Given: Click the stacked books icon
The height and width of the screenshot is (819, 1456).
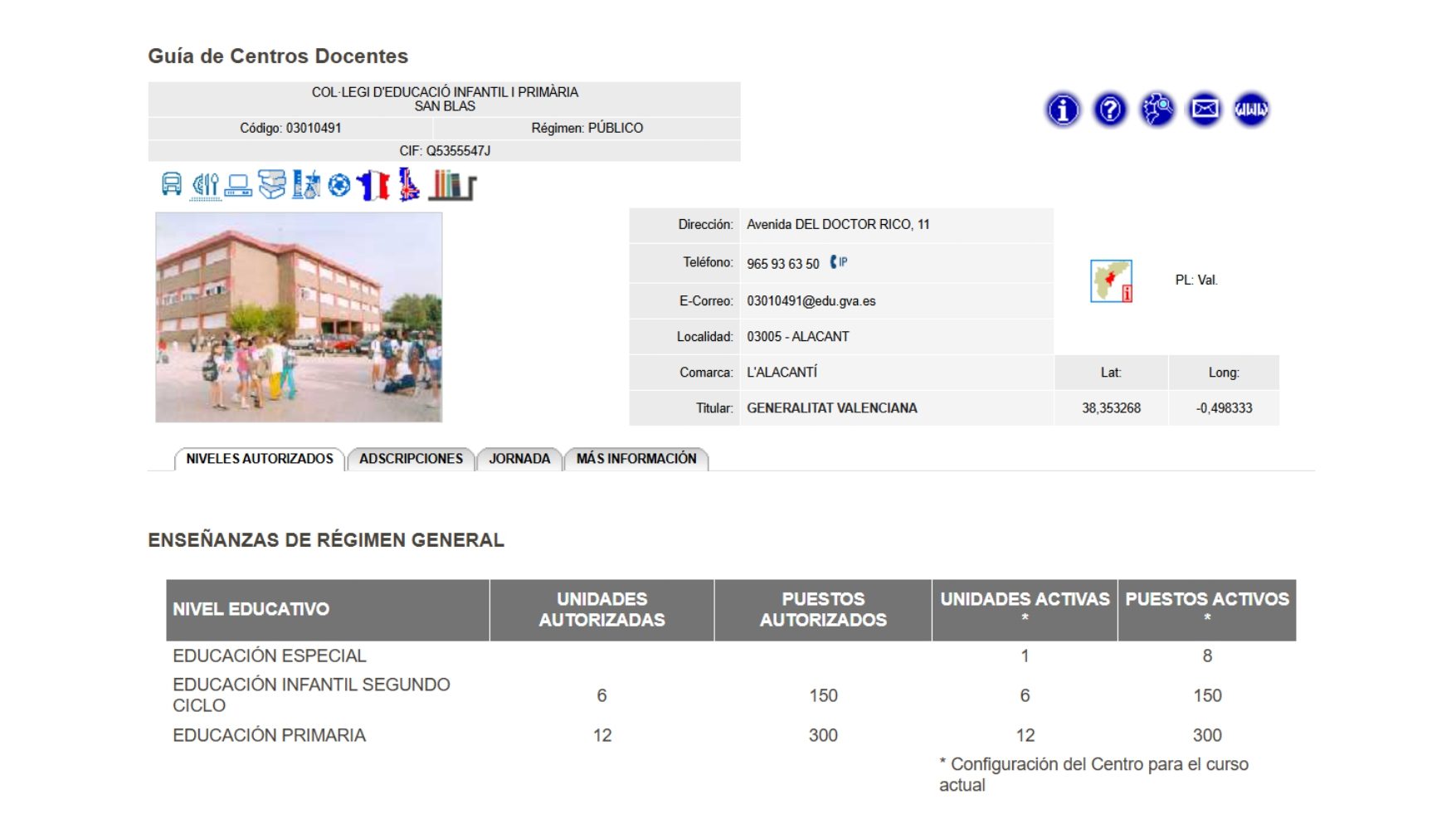Looking at the screenshot, I should 271,184.
